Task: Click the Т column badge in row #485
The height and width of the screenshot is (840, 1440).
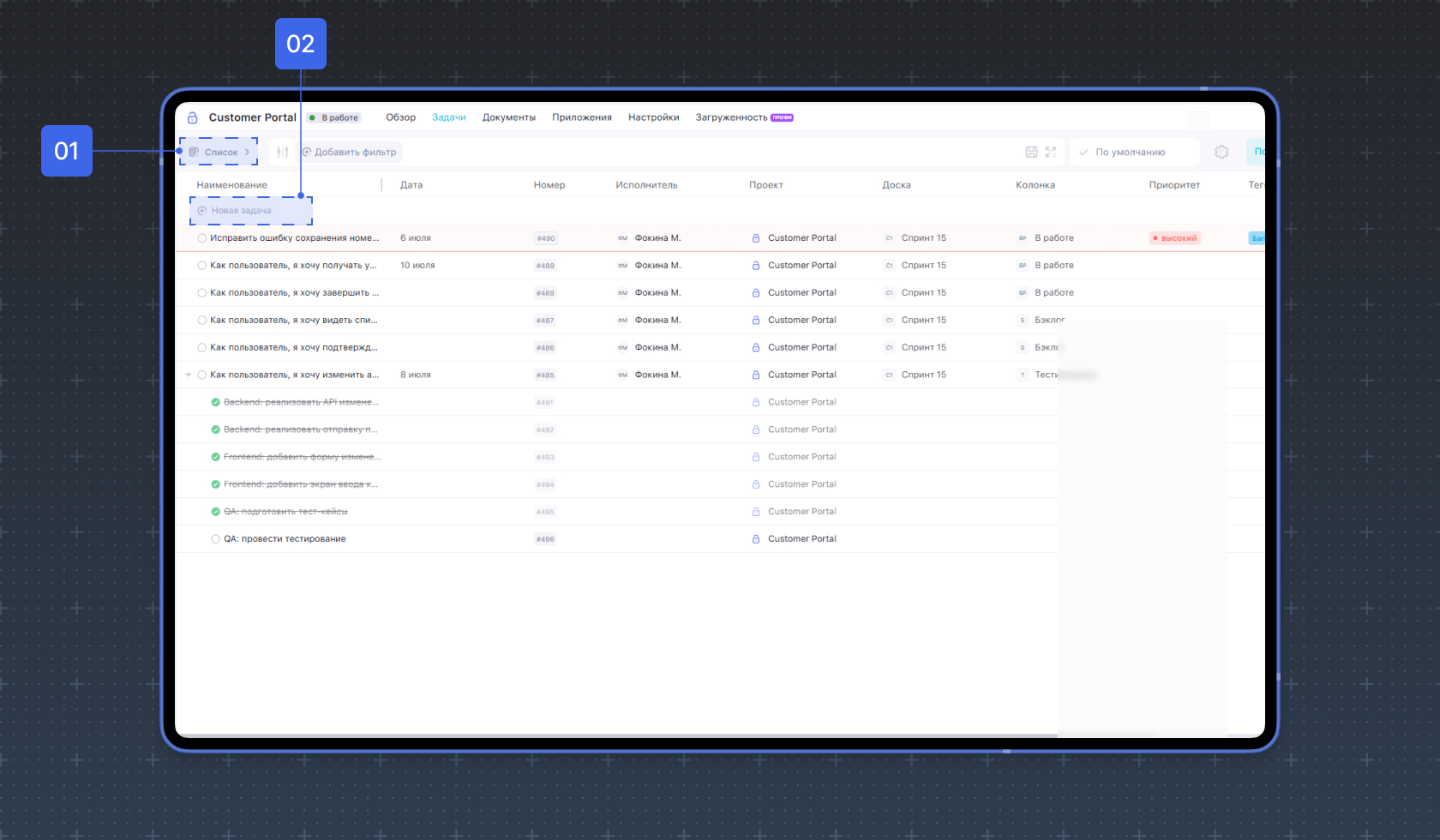Action: pos(1023,375)
